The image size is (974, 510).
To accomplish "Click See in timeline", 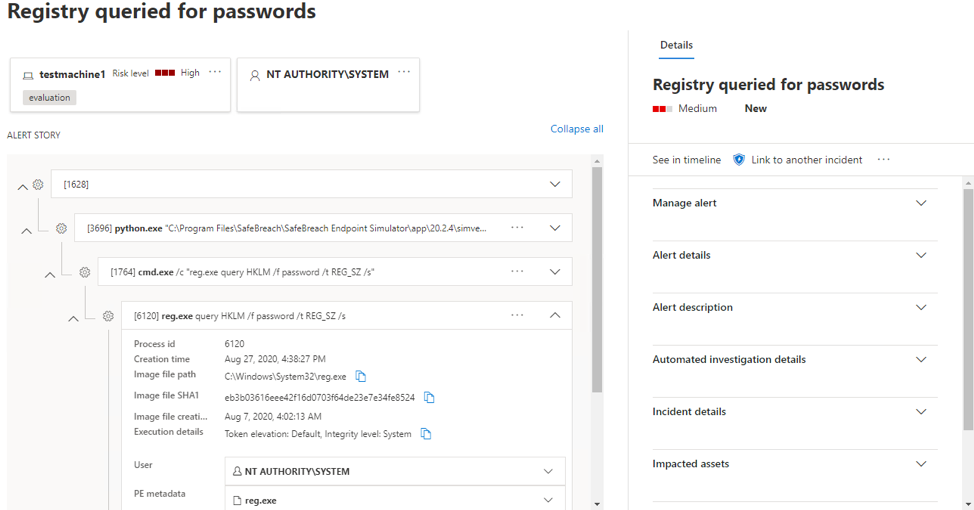I will point(686,160).
